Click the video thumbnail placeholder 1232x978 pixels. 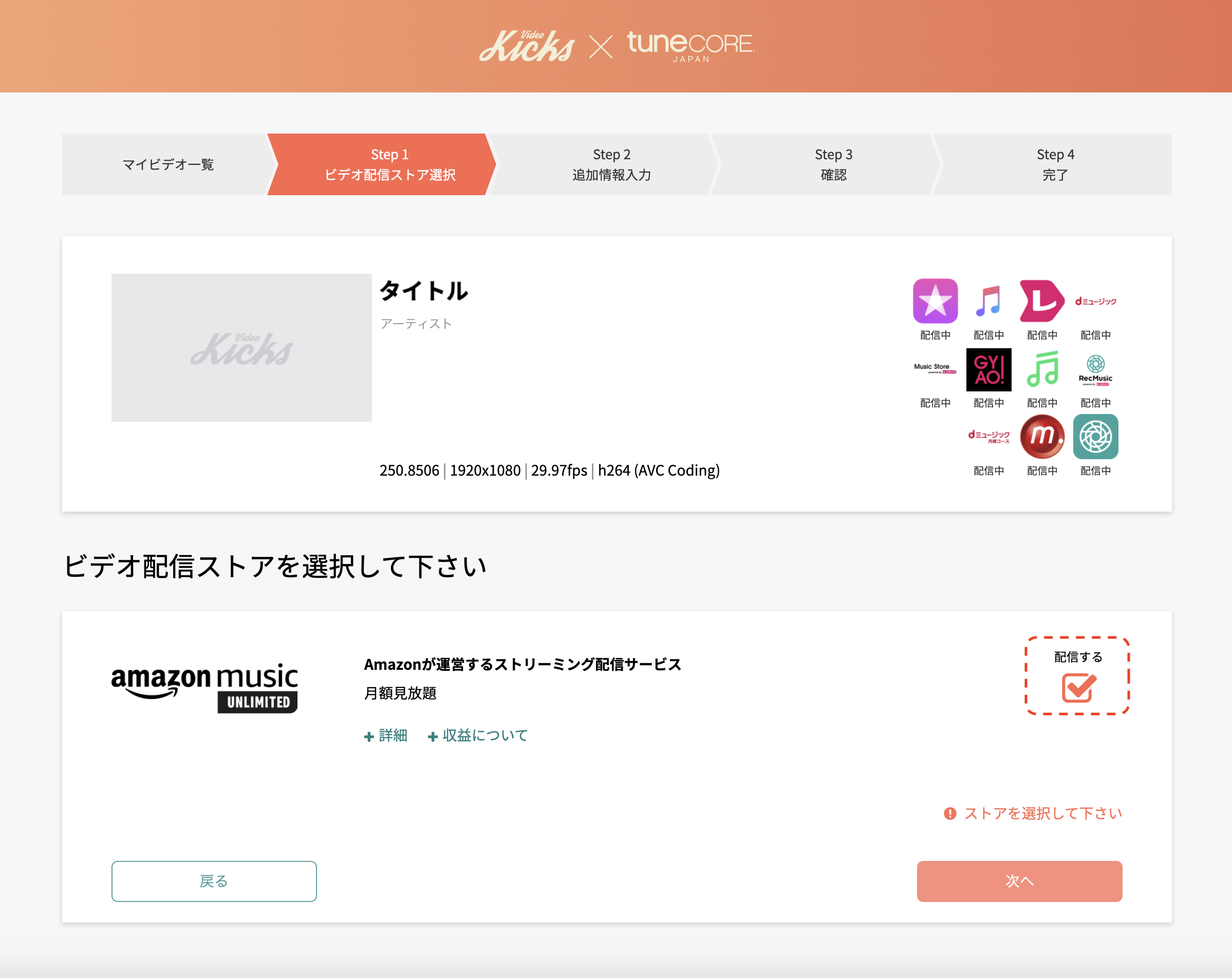[x=241, y=348]
